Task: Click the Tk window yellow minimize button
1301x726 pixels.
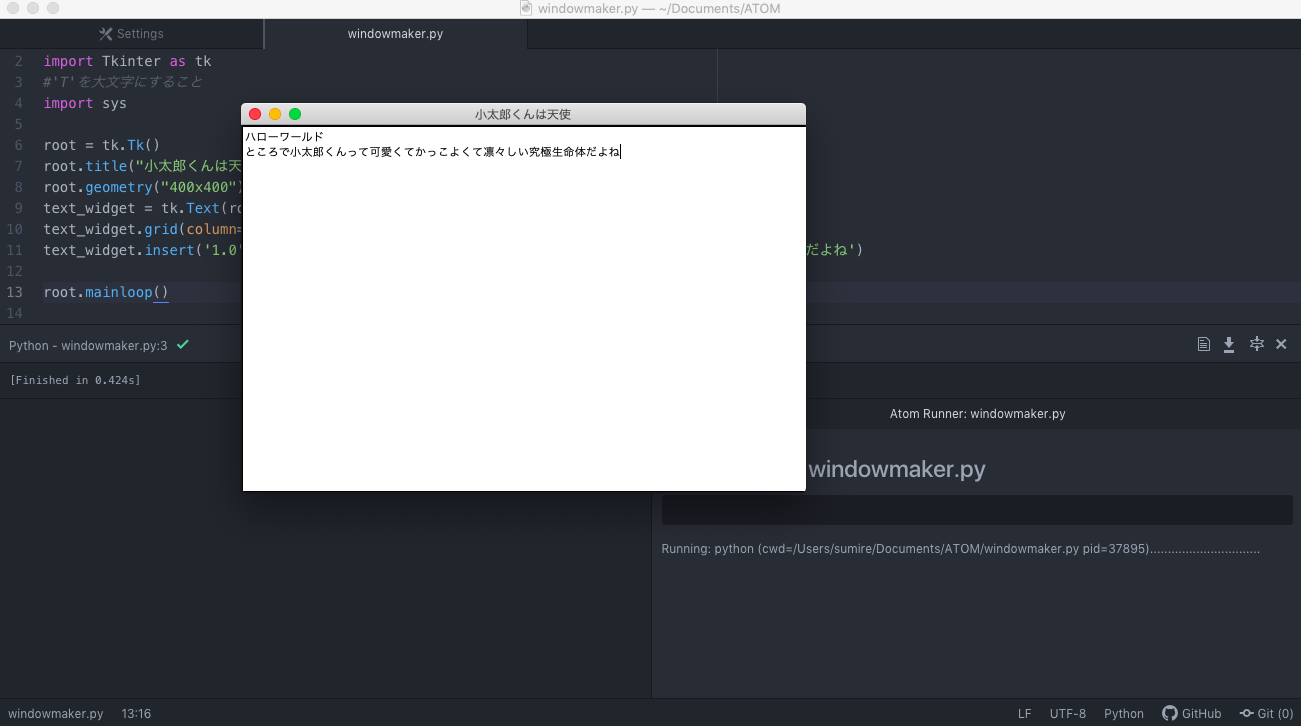Action: point(275,114)
